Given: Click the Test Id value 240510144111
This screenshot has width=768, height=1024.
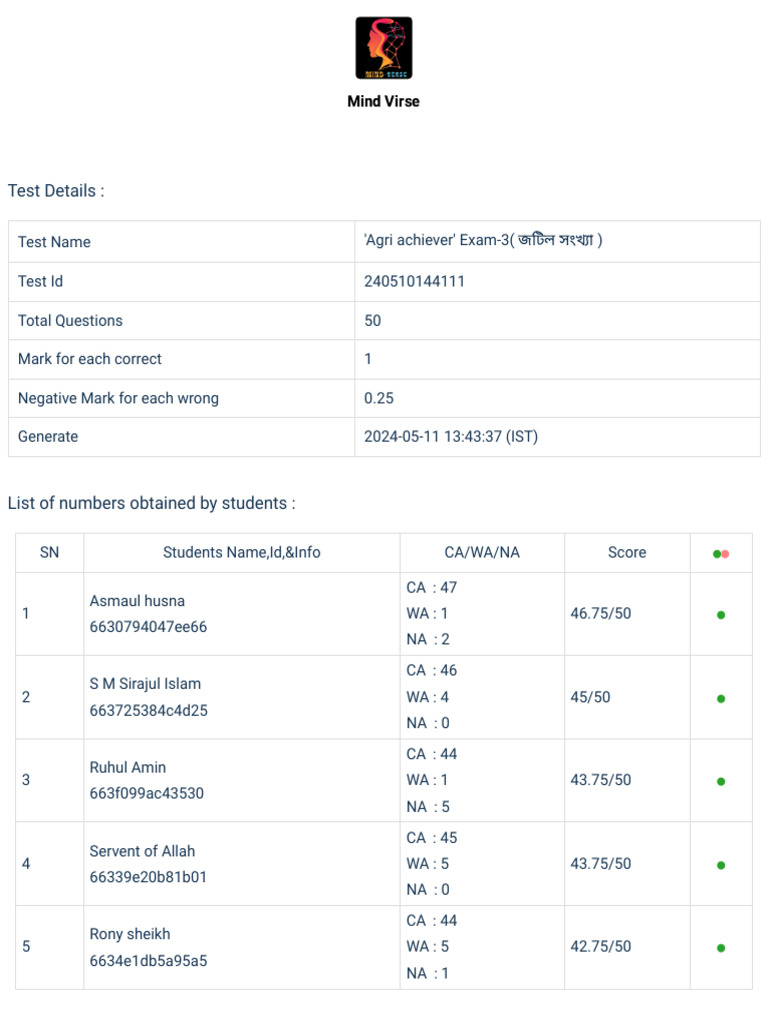Looking at the screenshot, I should click(415, 282).
